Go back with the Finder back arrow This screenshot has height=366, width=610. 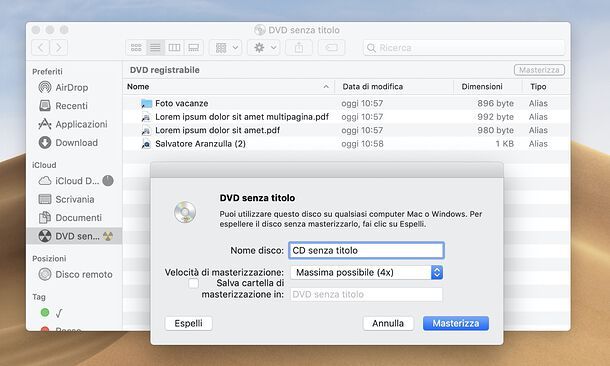[x=41, y=47]
